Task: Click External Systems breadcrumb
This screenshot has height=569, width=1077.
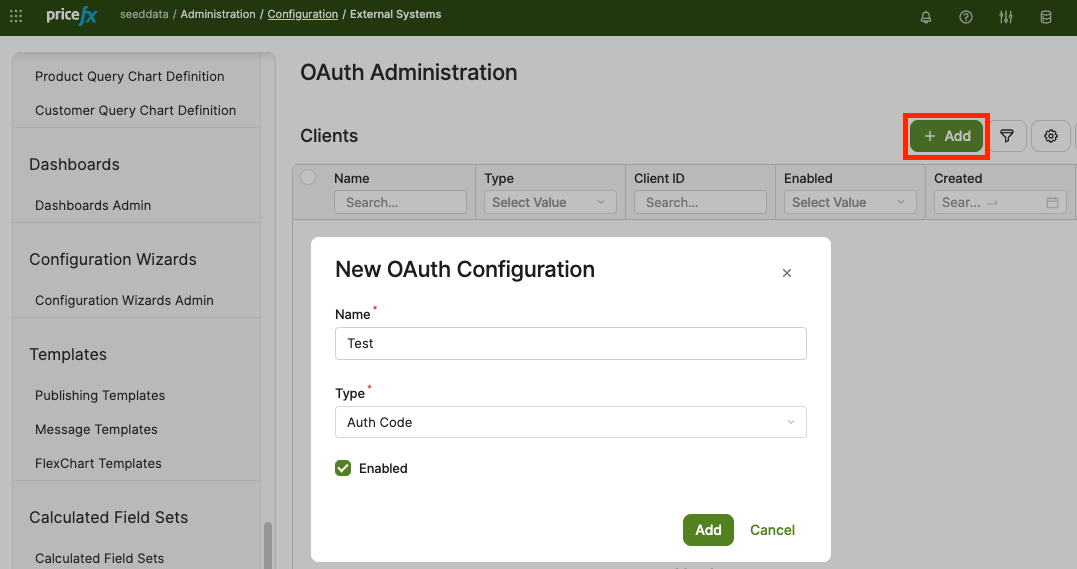Action: coord(396,14)
